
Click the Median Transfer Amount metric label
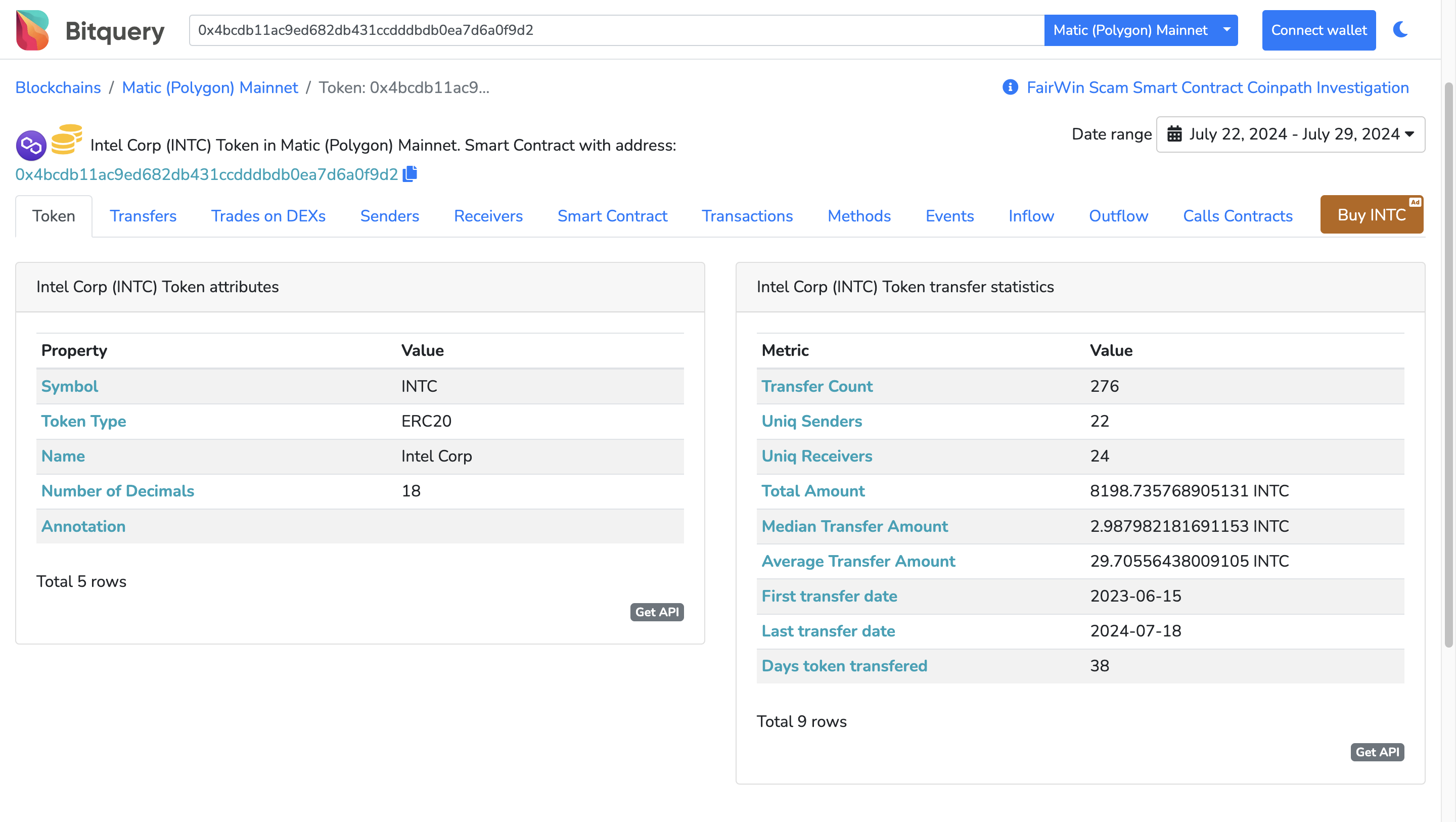pyautogui.click(x=854, y=526)
